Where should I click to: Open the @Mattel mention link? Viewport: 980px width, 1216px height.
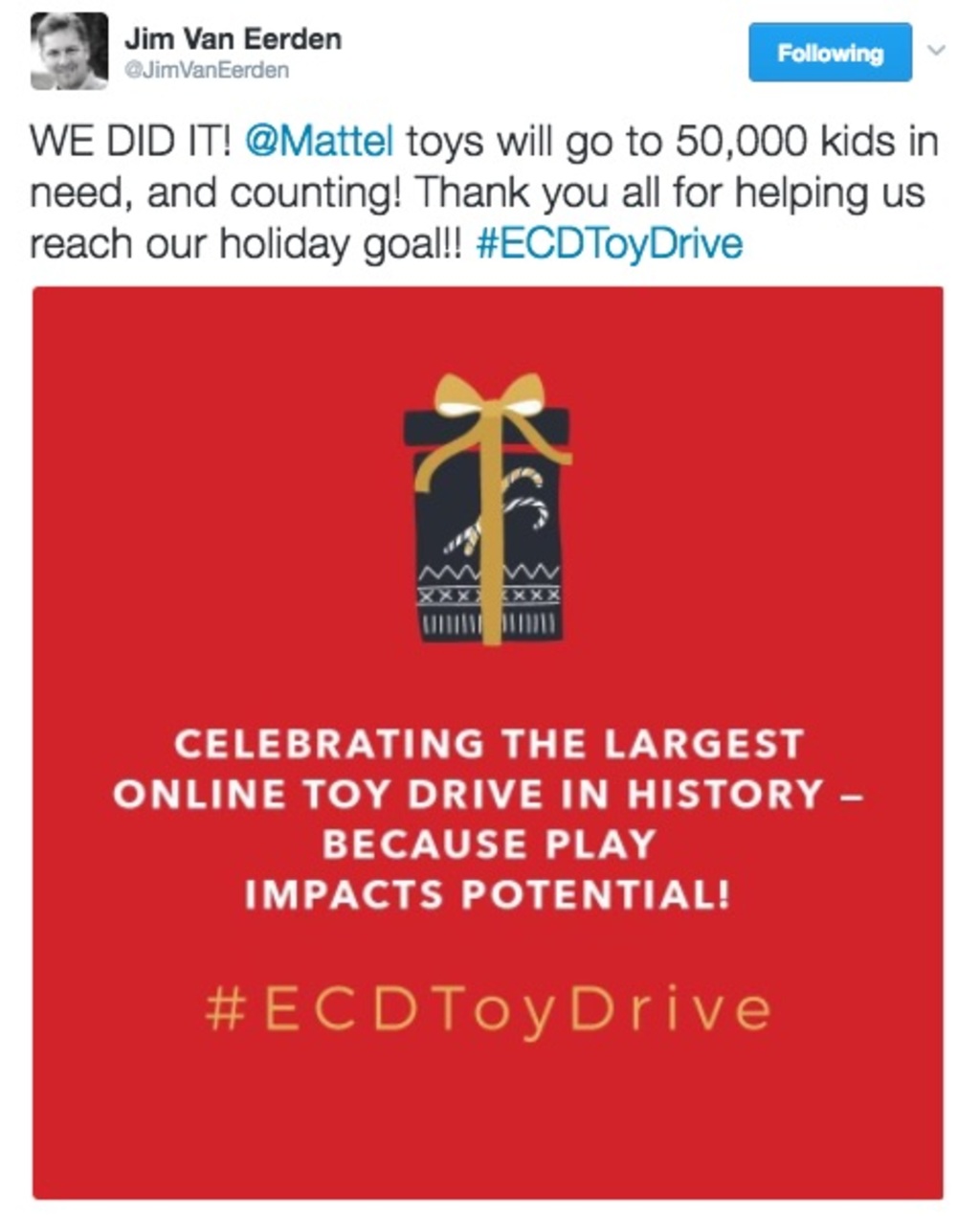(x=320, y=142)
